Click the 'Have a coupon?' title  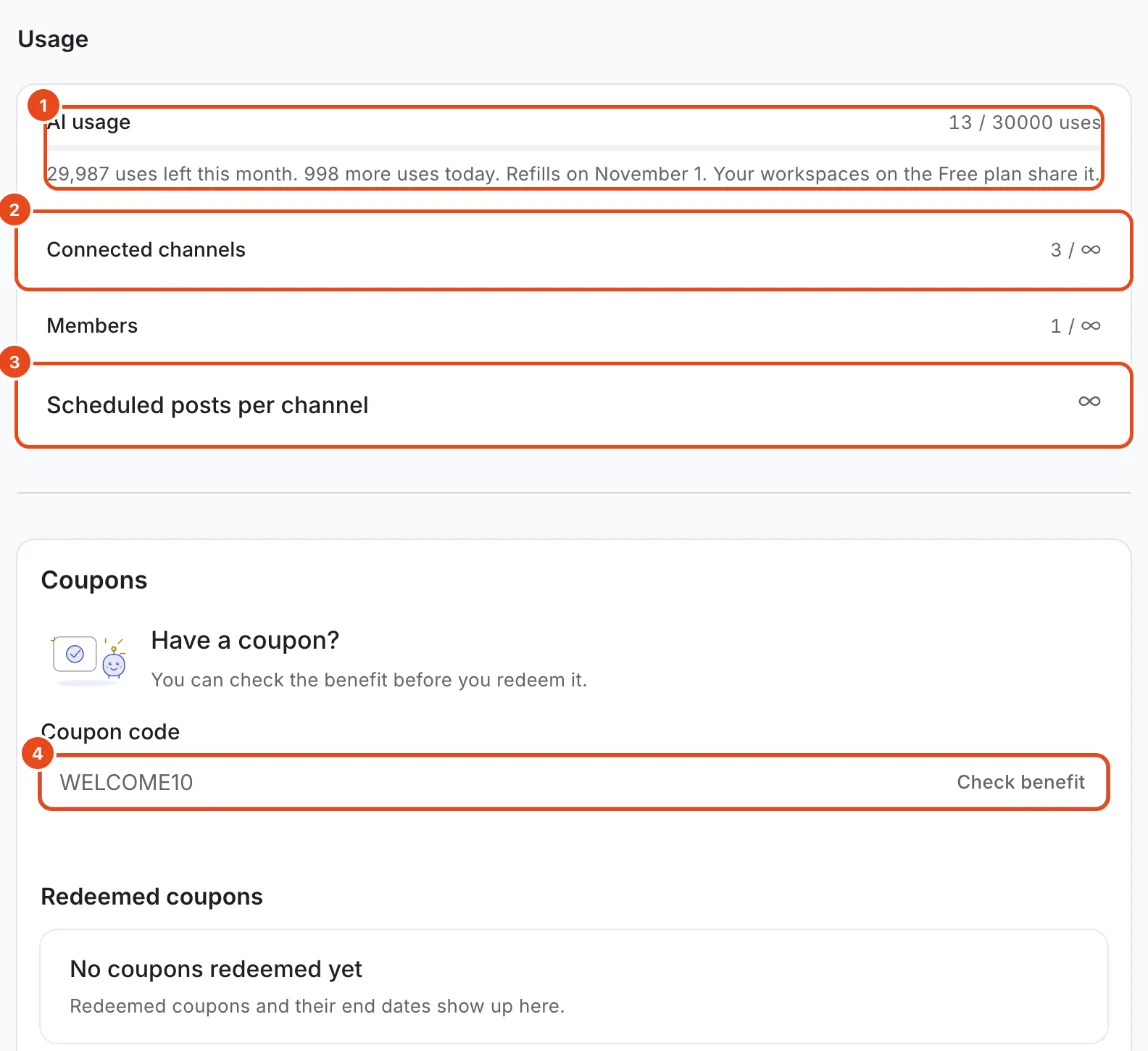pos(245,640)
